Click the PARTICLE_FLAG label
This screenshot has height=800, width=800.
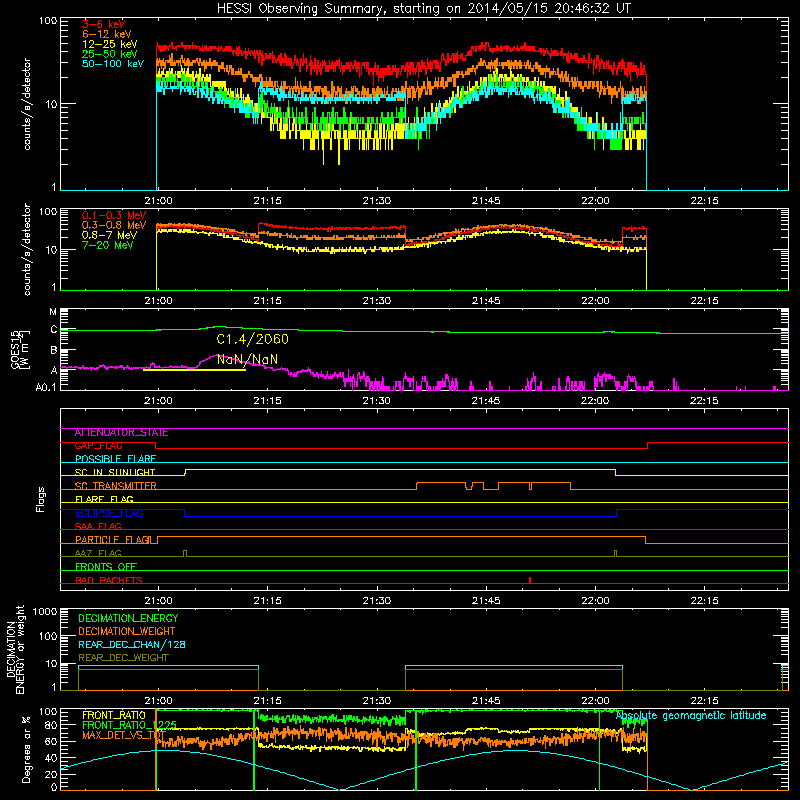(x=113, y=539)
